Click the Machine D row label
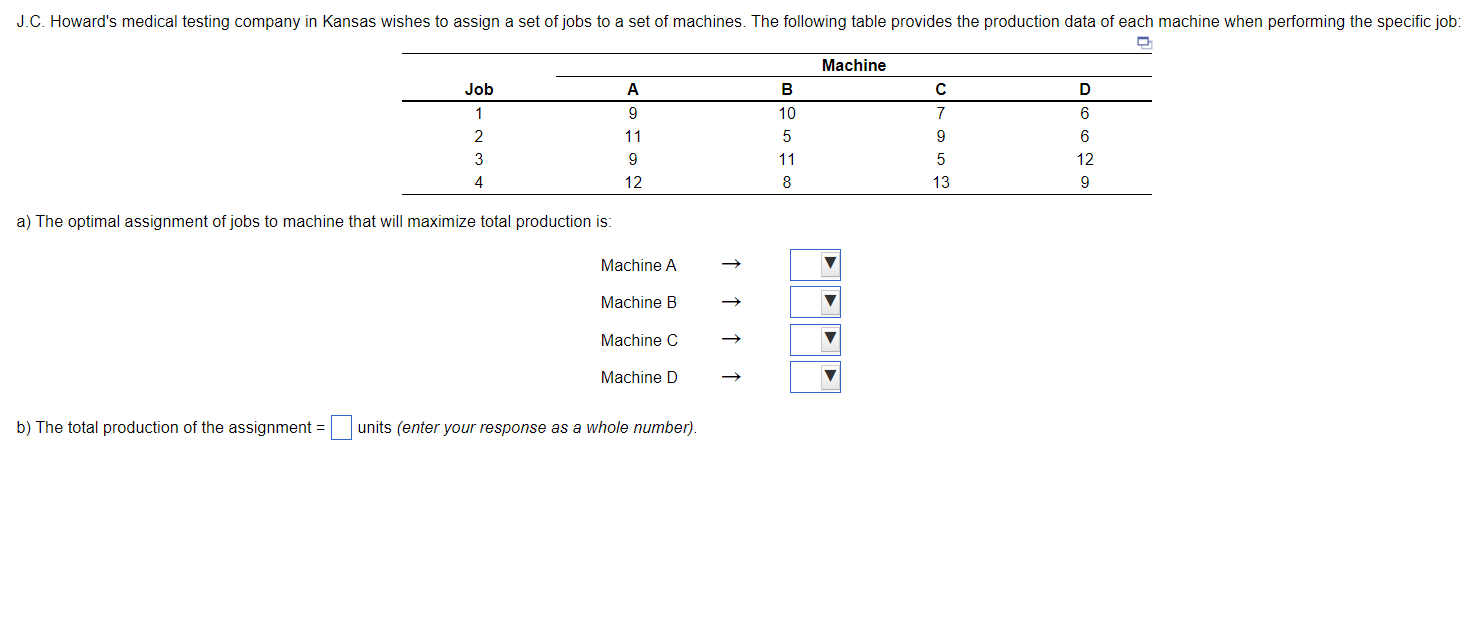 [x=639, y=377]
